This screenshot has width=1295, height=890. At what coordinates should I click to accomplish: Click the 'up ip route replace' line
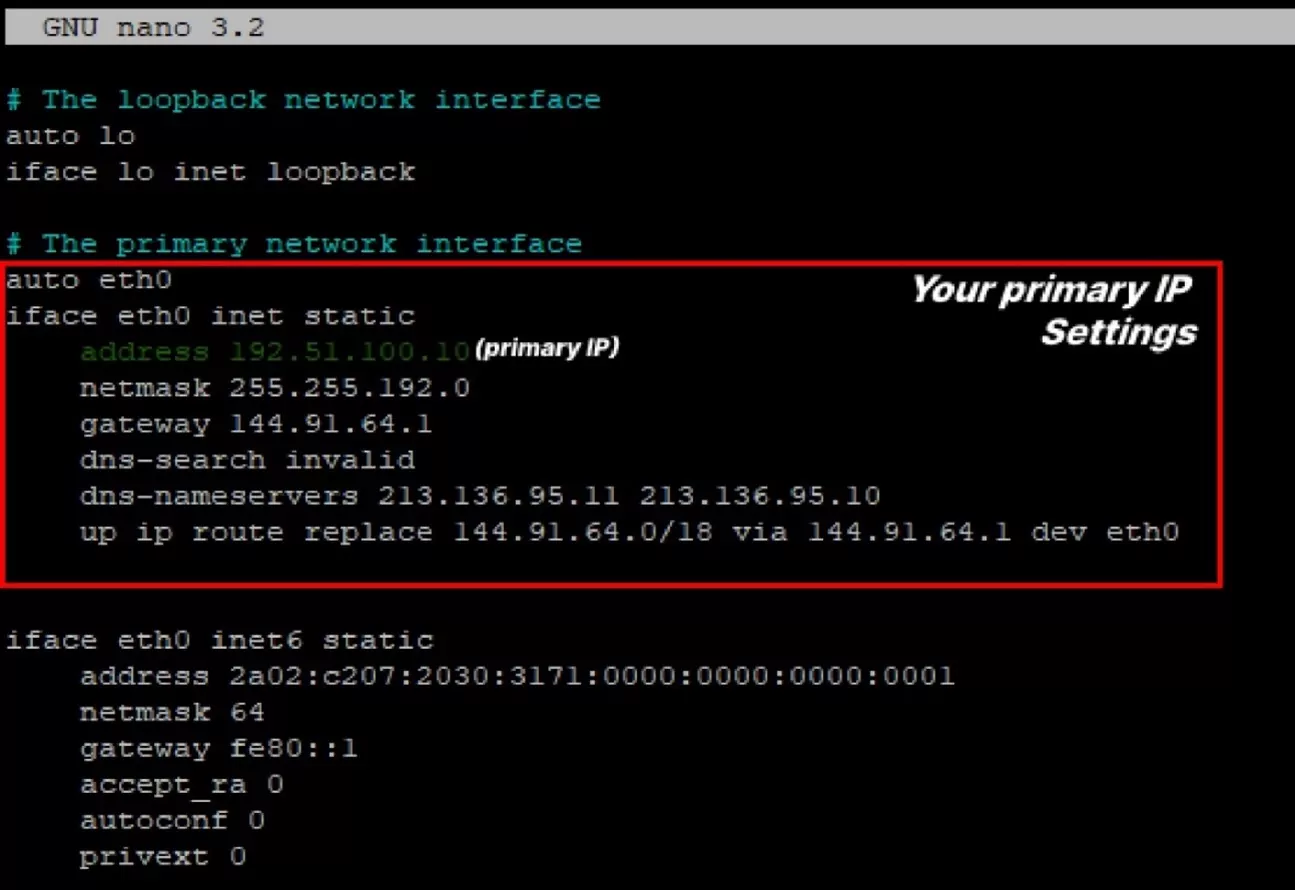pyautogui.click(x=629, y=532)
